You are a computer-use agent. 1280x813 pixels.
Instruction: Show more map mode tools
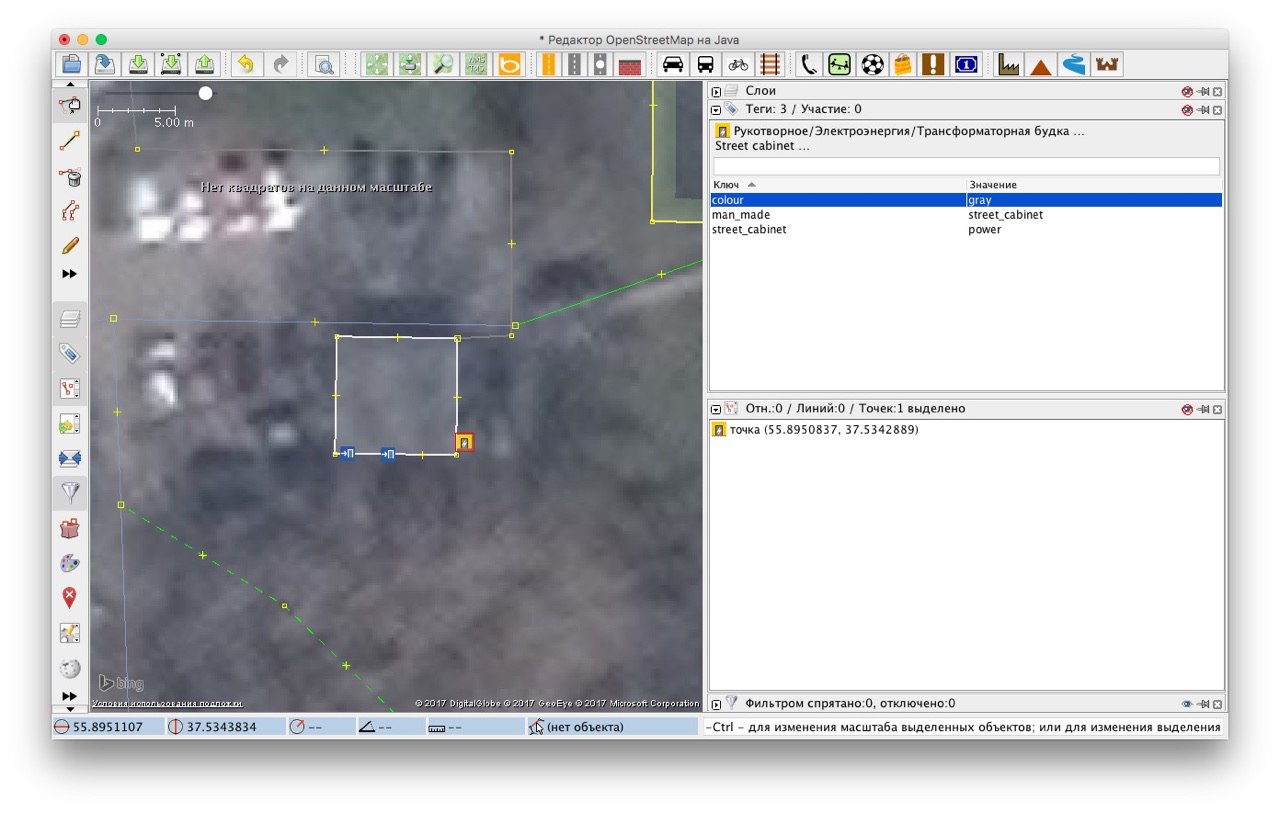click(x=70, y=274)
